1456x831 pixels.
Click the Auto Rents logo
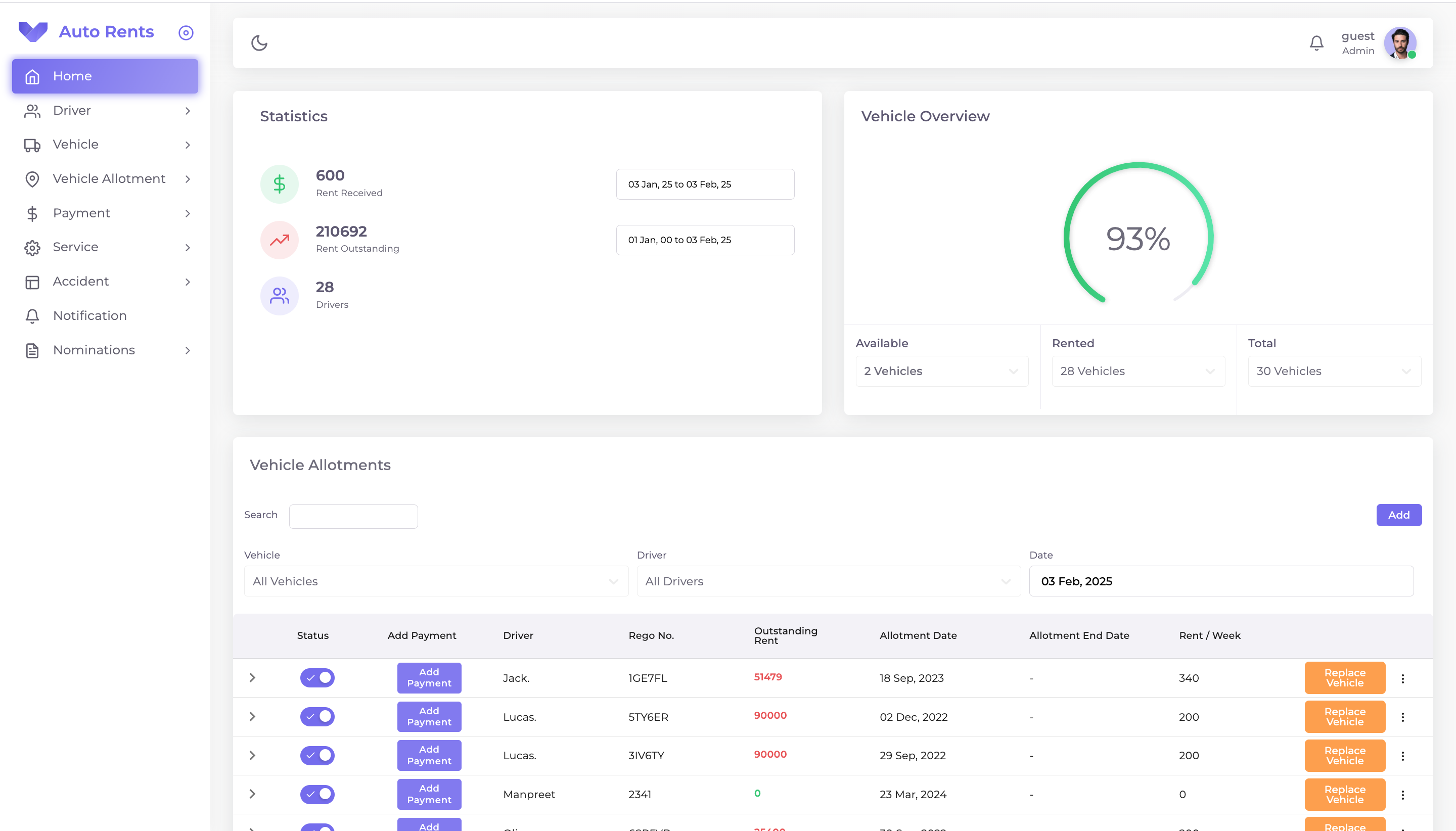click(33, 31)
